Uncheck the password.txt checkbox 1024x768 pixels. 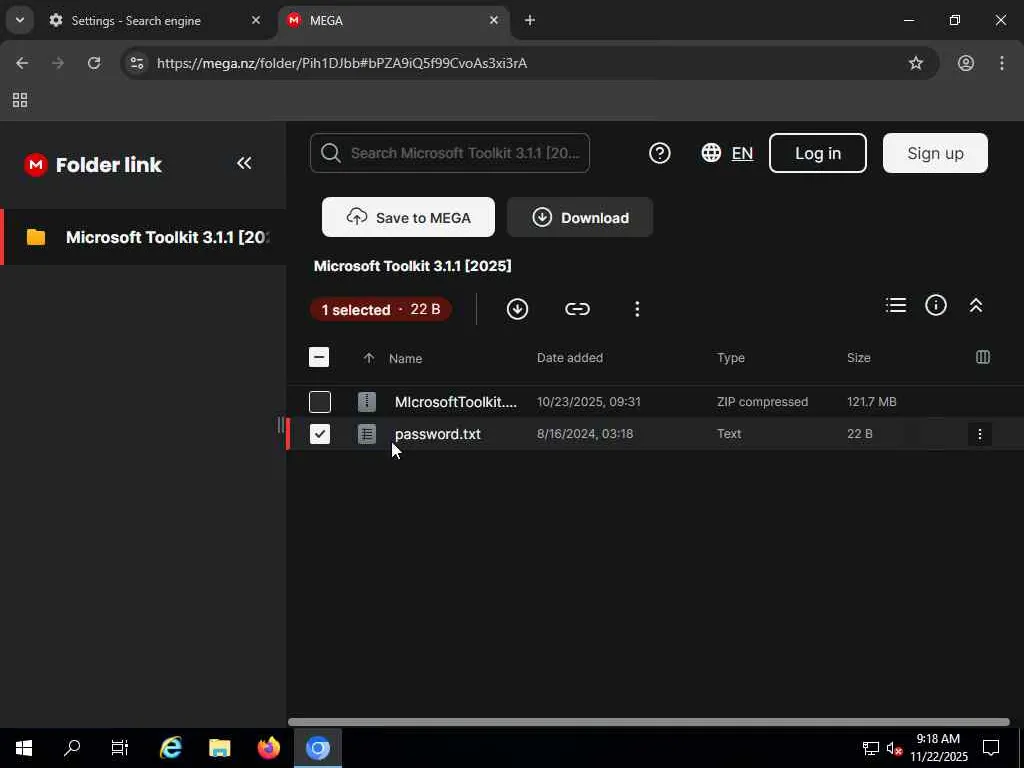tap(320, 434)
